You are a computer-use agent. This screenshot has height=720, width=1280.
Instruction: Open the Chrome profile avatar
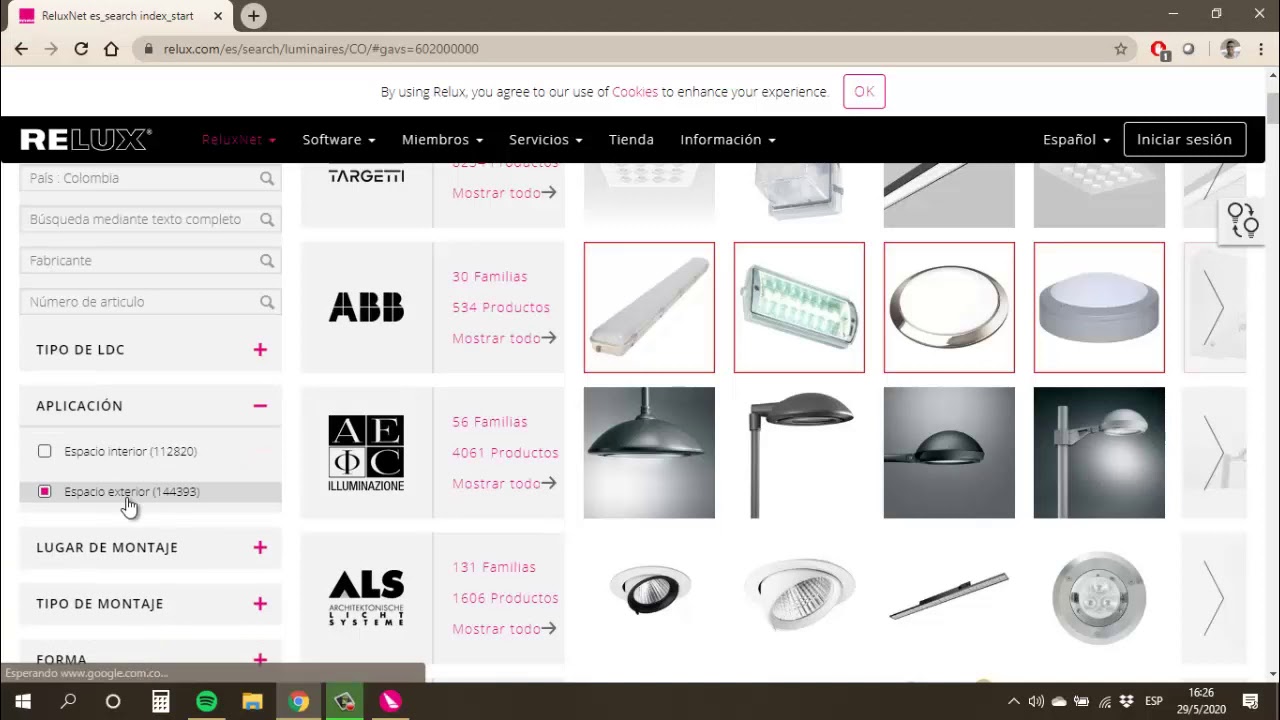click(x=1231, y=49)
